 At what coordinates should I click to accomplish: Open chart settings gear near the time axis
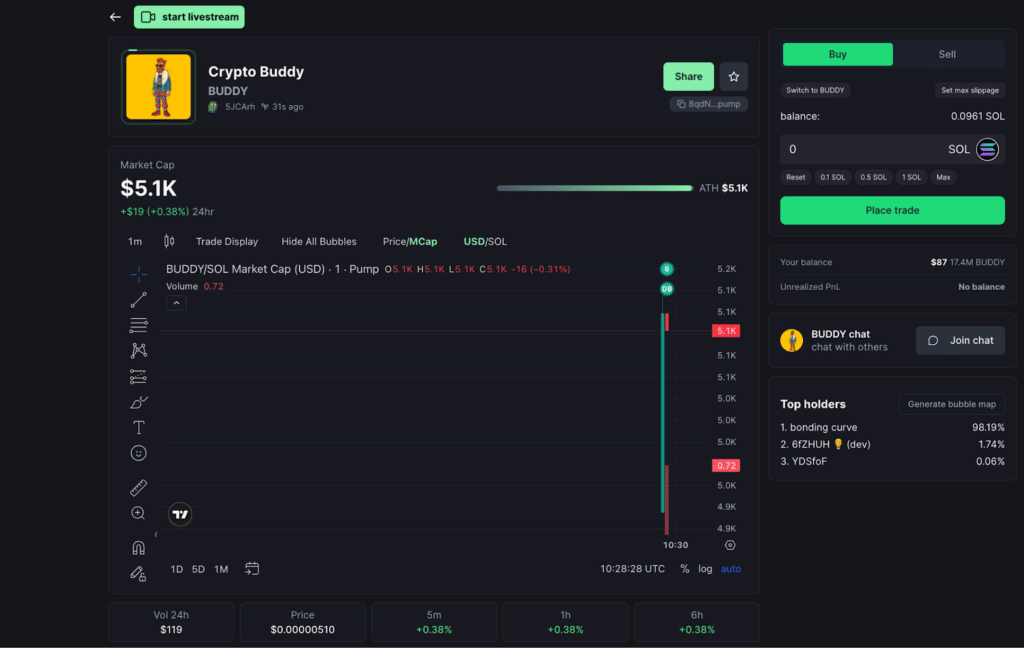[730, 545]
